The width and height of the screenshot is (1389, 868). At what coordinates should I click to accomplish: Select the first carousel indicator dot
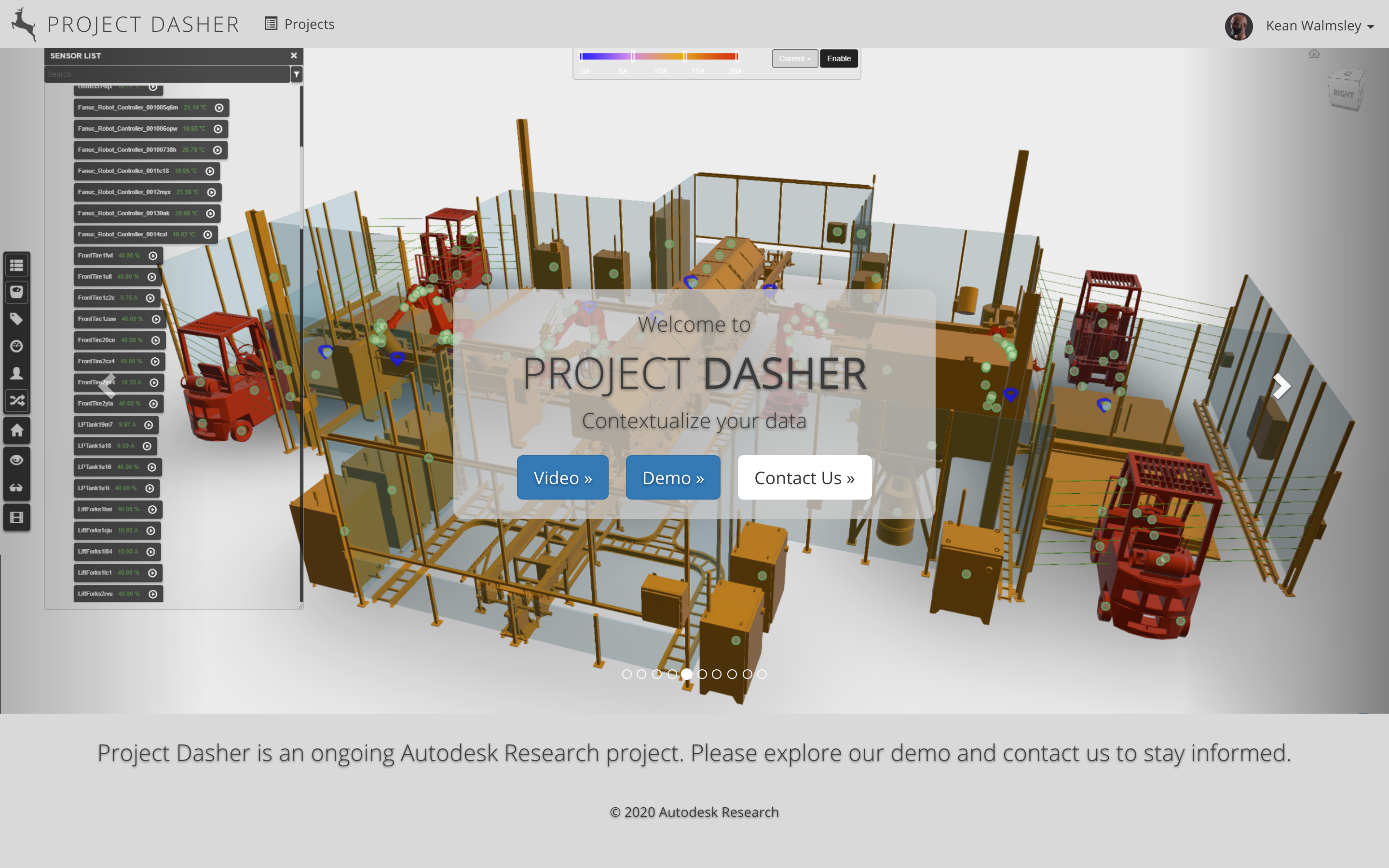[x=627, y=674]
